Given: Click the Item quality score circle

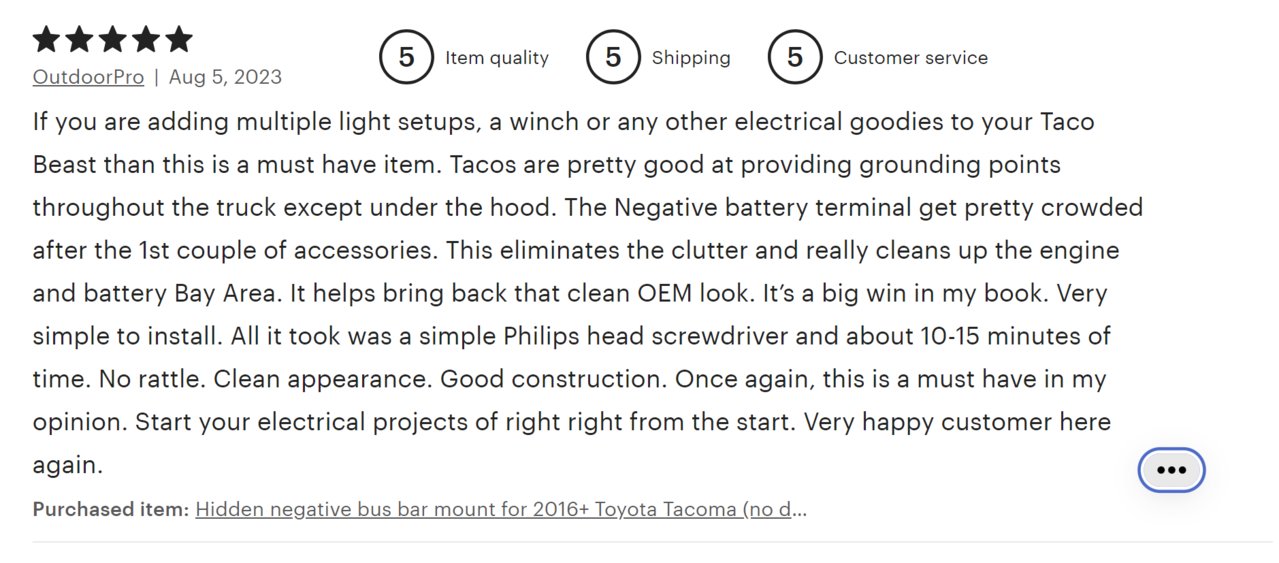Looking at the screenshot, I should 406,57.
